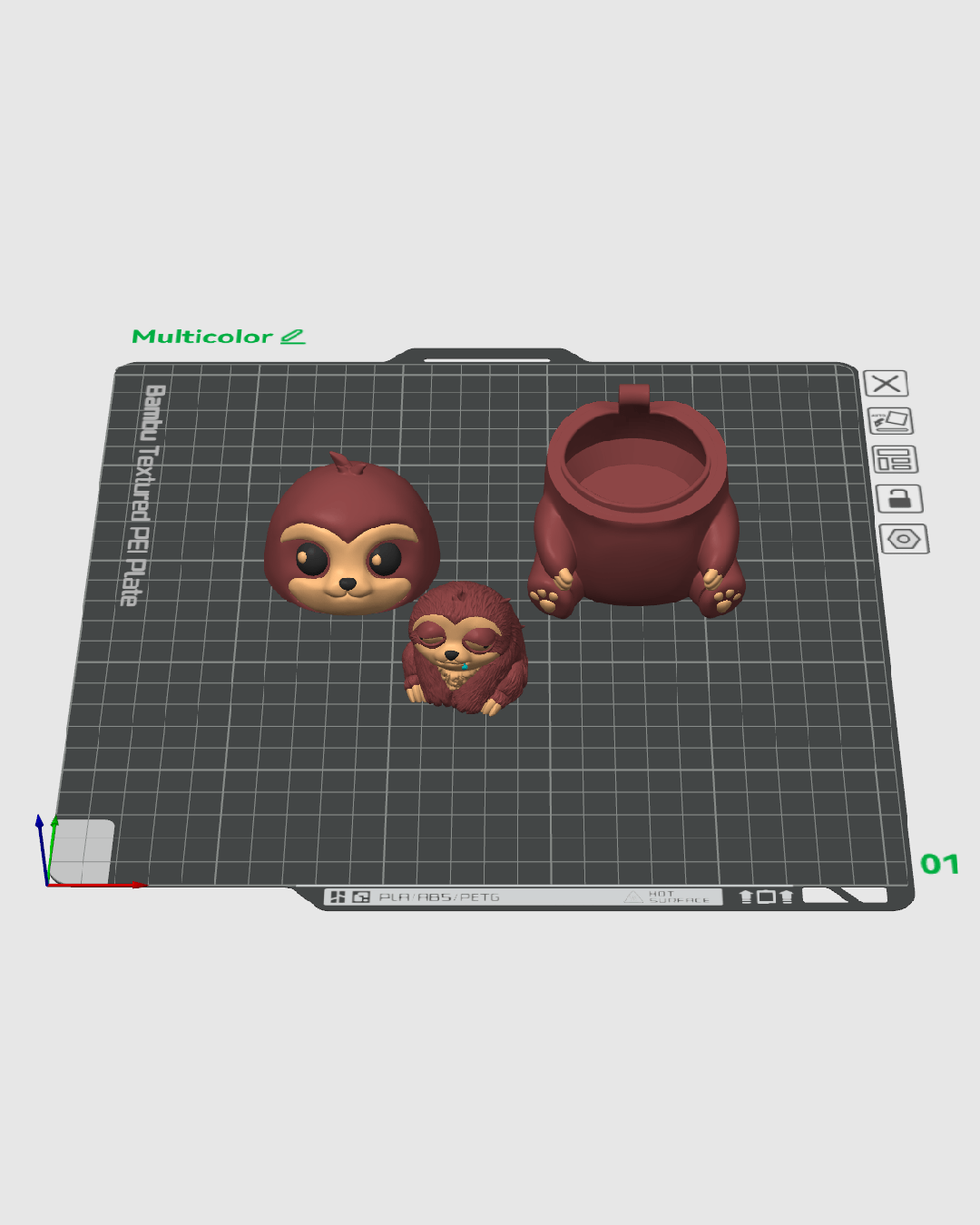Toggle the plate lock icon
Viewport: 980px width, 1225px height.
(899, 499)
